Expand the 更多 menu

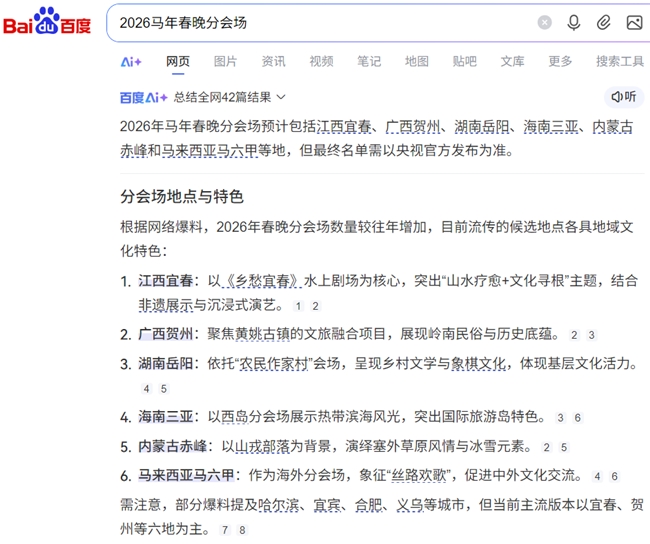click(x=560, y=61)
